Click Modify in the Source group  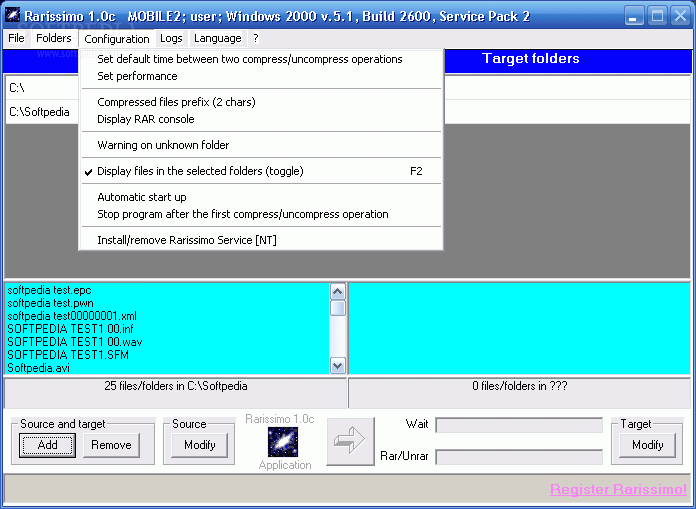[x=200, y=445]
